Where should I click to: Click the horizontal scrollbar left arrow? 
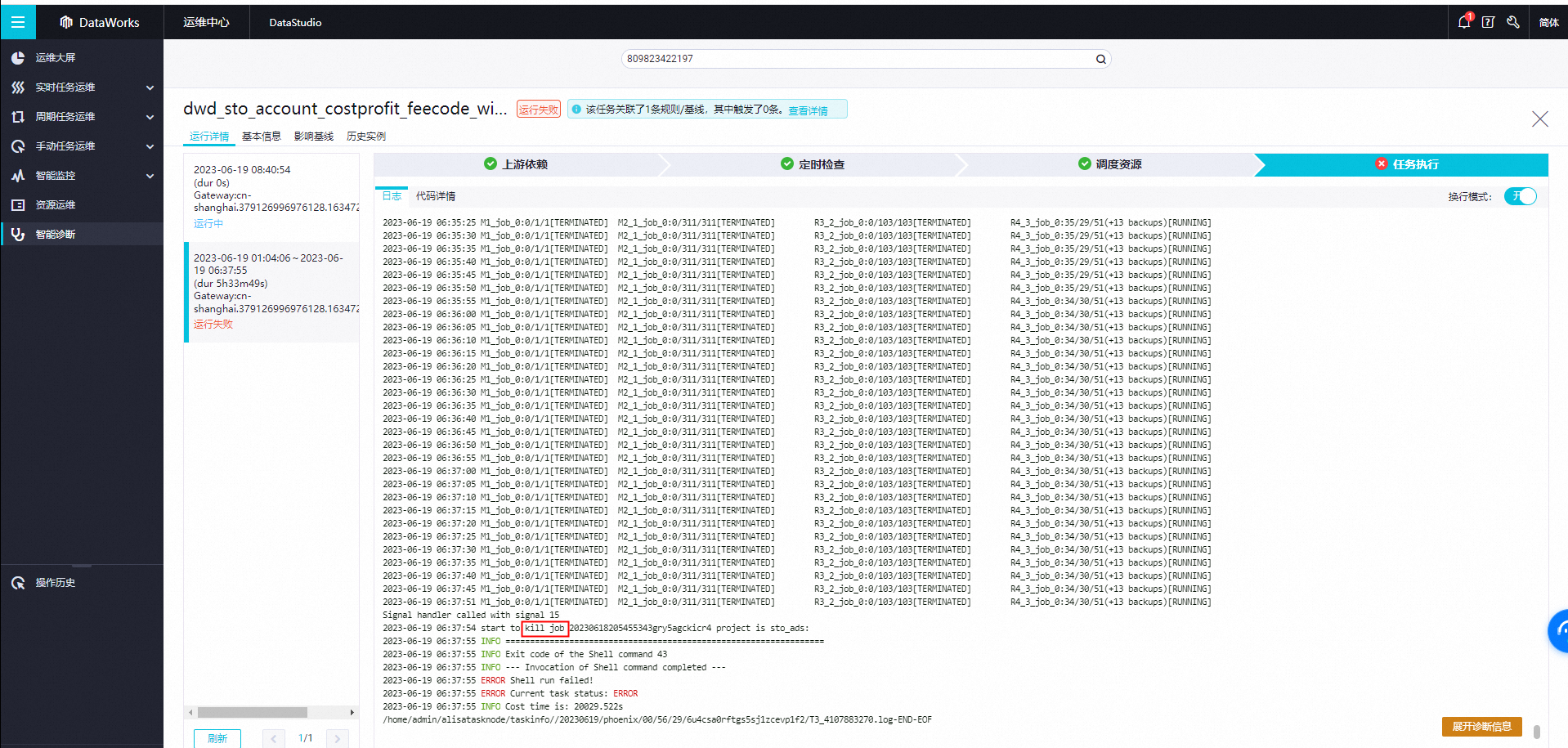190,712
